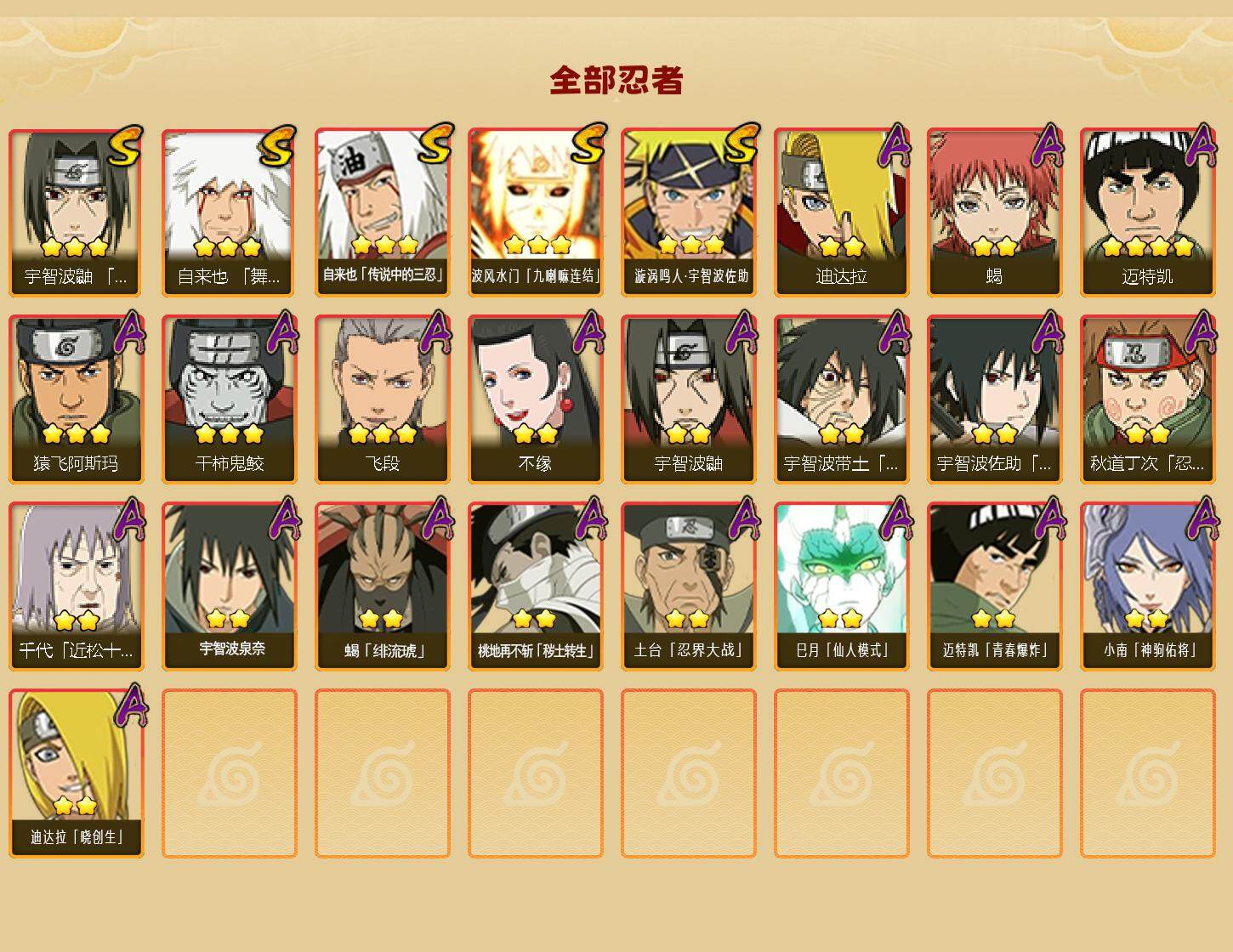This screenshot has height=952, width=1233.
Task: Click 桃地再不斩「秽土转生」 card
Action: point(536,586)
